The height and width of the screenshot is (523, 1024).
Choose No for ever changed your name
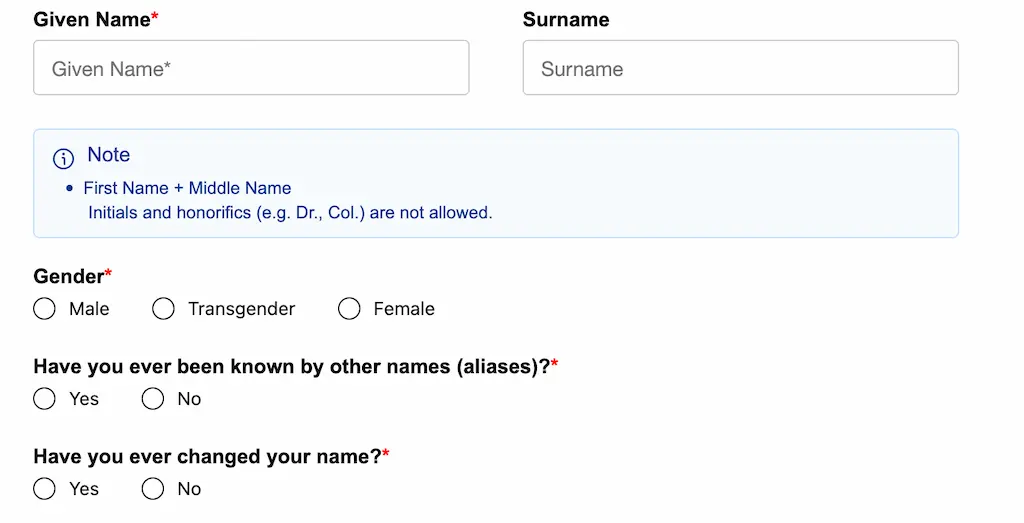(152, 489)
